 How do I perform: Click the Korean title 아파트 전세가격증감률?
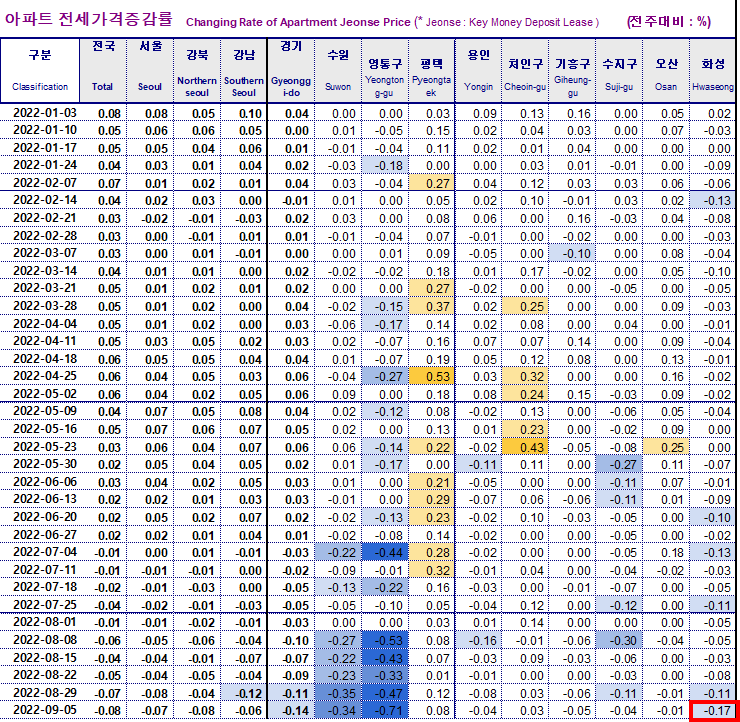click(89, 19)
